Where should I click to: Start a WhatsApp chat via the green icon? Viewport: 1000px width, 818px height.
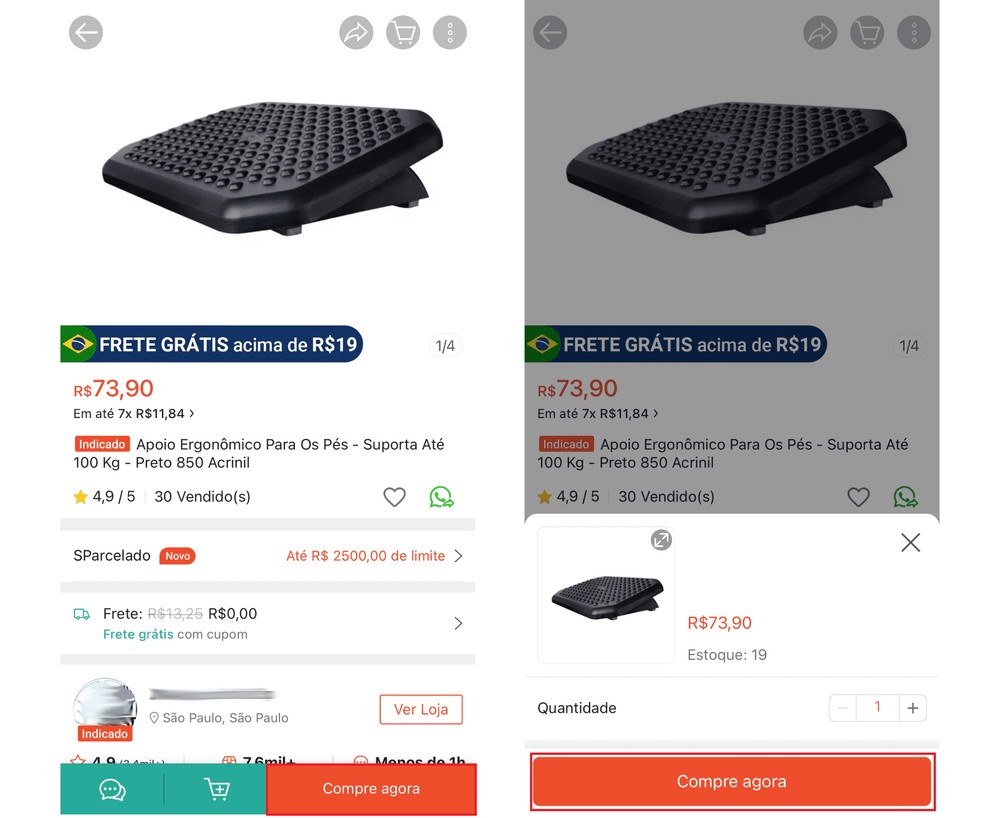(441, 496)
